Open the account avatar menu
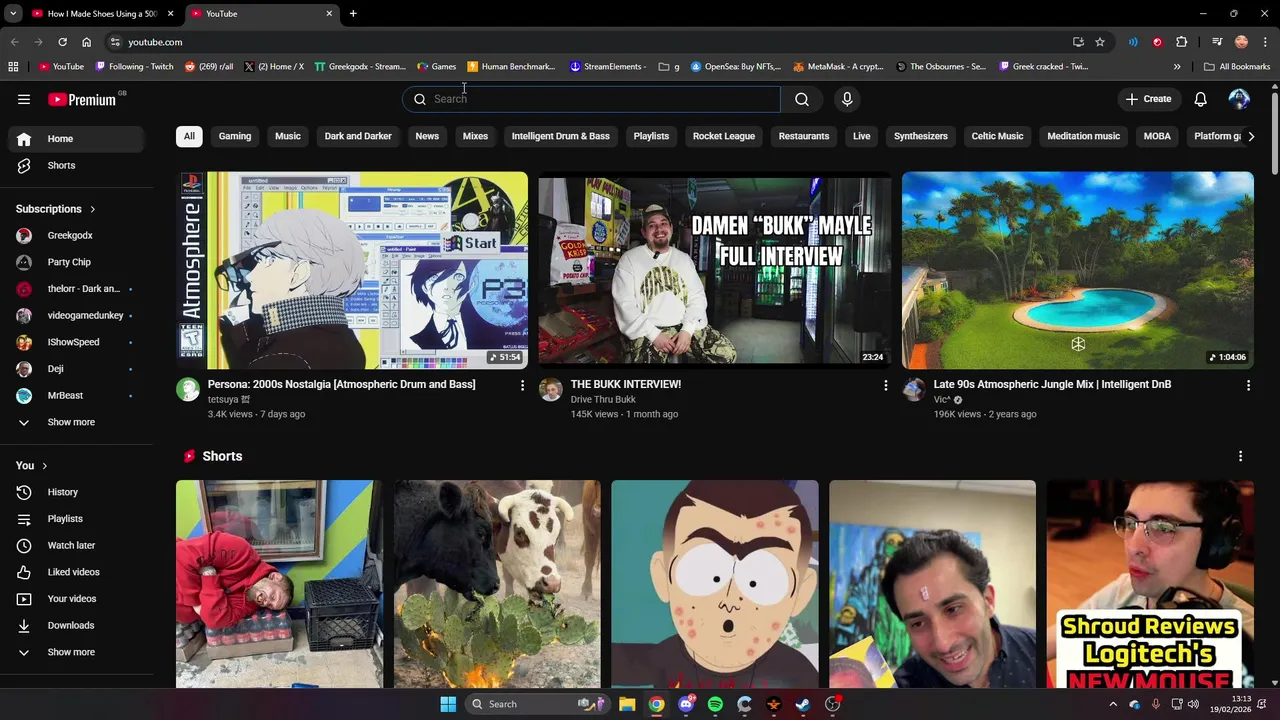This screenshot has height=720, width=1280. (1239, 99)
